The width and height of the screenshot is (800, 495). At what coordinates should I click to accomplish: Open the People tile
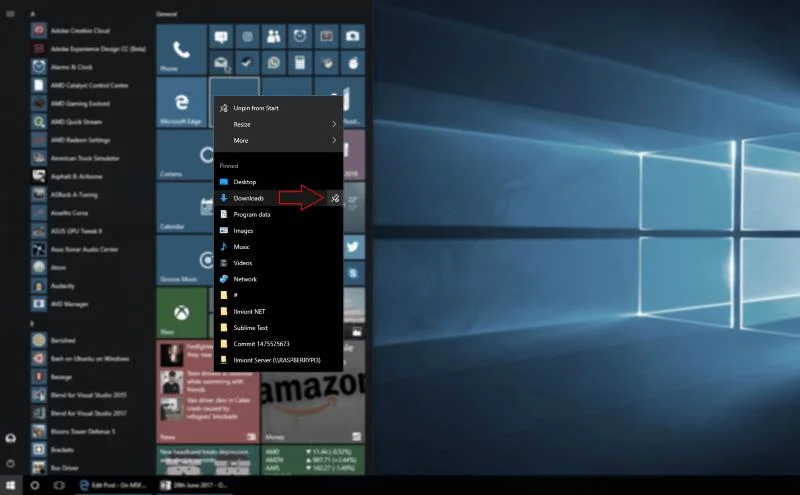tap(273, 36)
